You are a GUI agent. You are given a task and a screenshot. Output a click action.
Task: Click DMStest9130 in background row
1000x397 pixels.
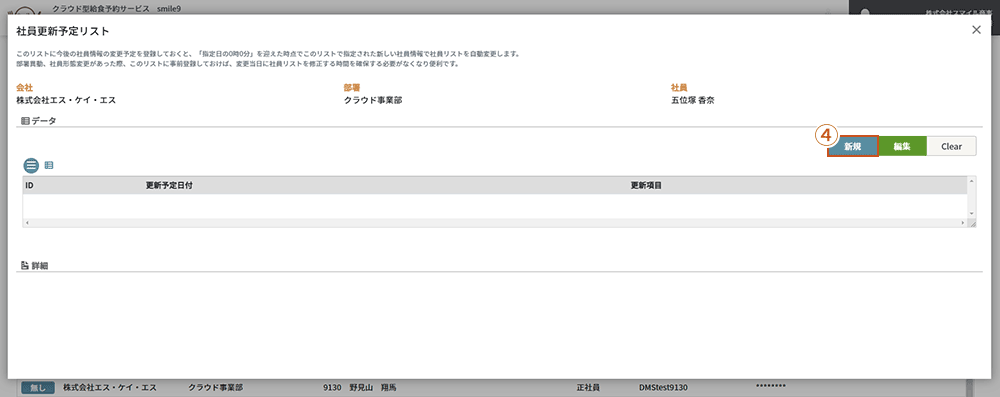(x=663, y=387)
